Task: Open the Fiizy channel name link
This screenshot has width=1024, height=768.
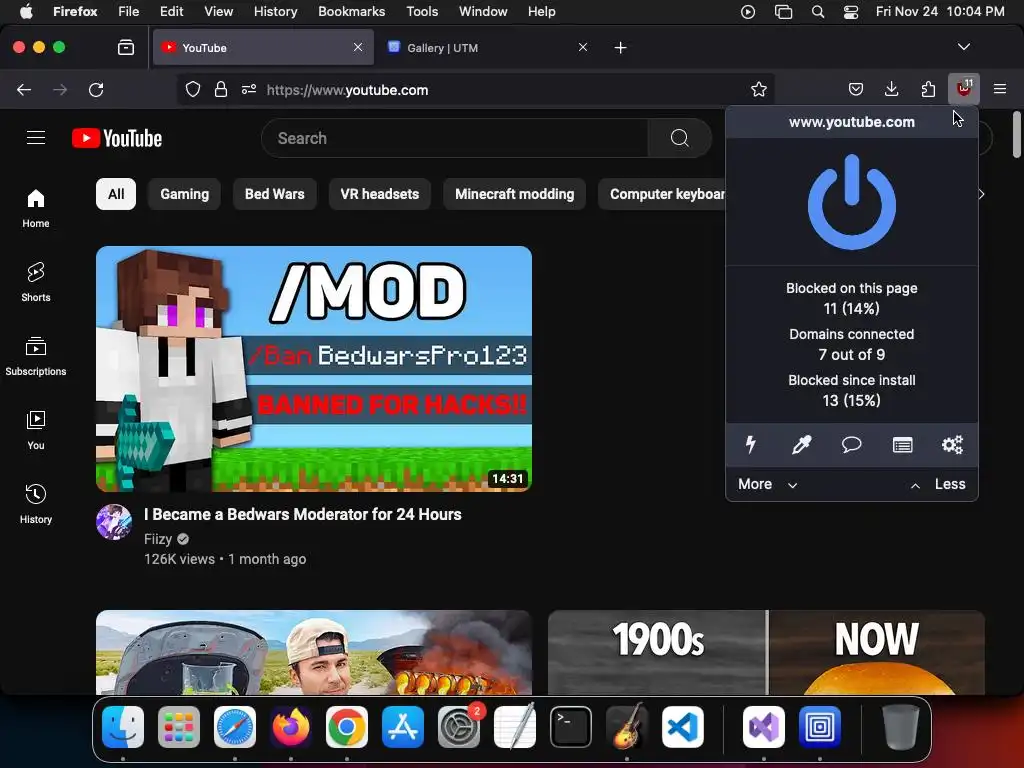Action: [x=158, y=539]
